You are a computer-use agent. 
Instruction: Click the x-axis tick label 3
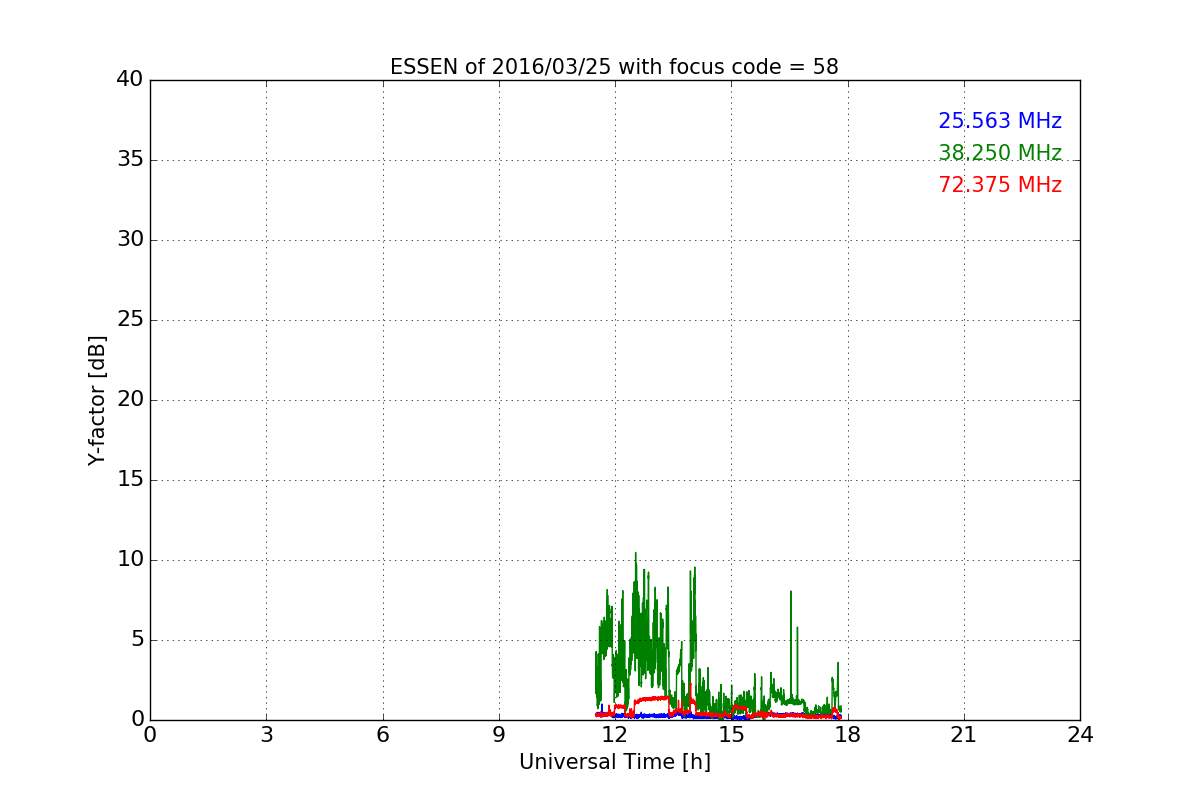pyautogui.click(x=266, y=735)
